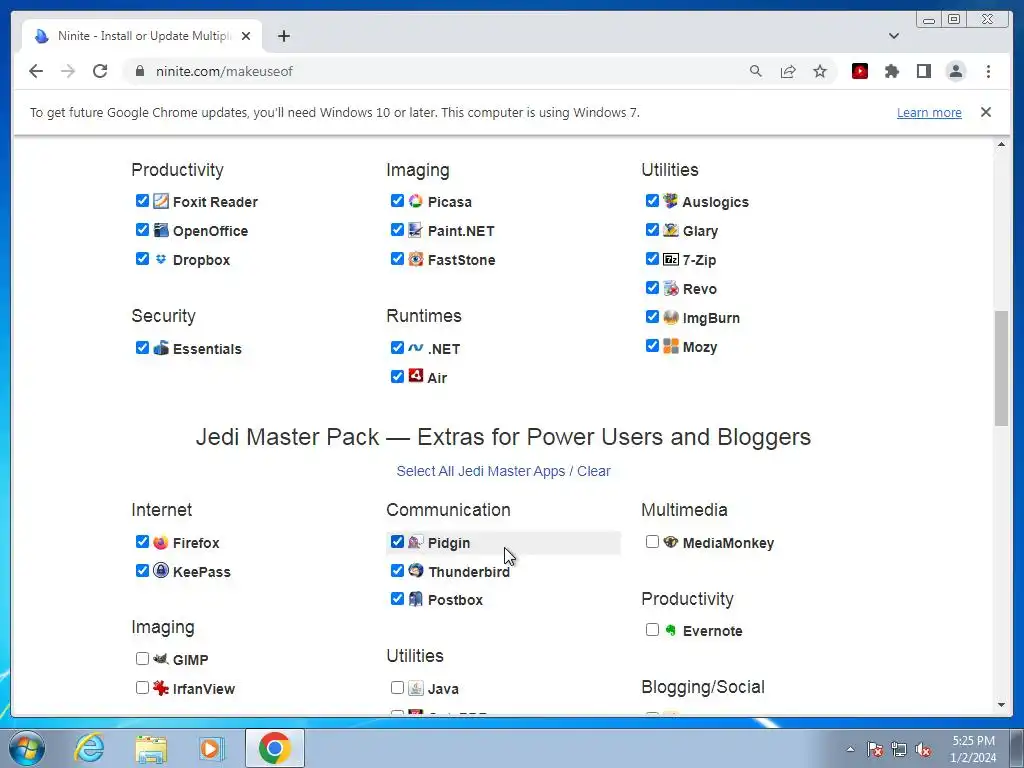Screen dimensions: 1024x768
Task: Click the FastStone app icon
Action: pos(415,259)
